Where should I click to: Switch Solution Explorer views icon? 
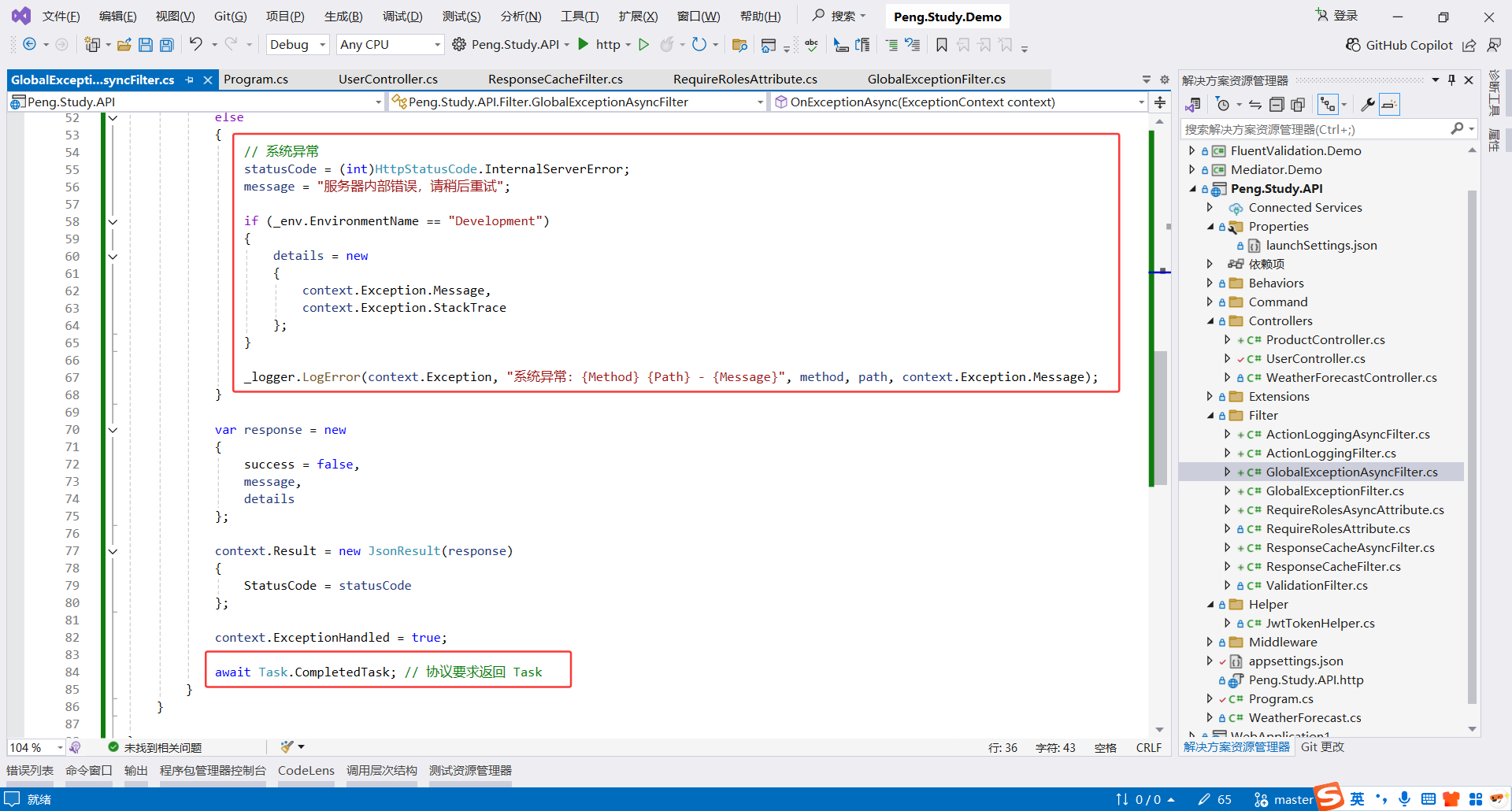1193,105
